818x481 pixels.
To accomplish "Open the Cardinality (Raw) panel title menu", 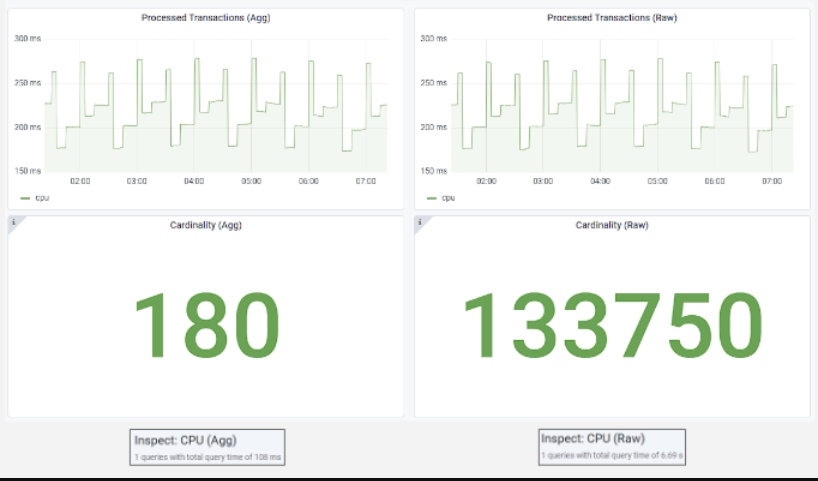I will [x=612, y=225].
